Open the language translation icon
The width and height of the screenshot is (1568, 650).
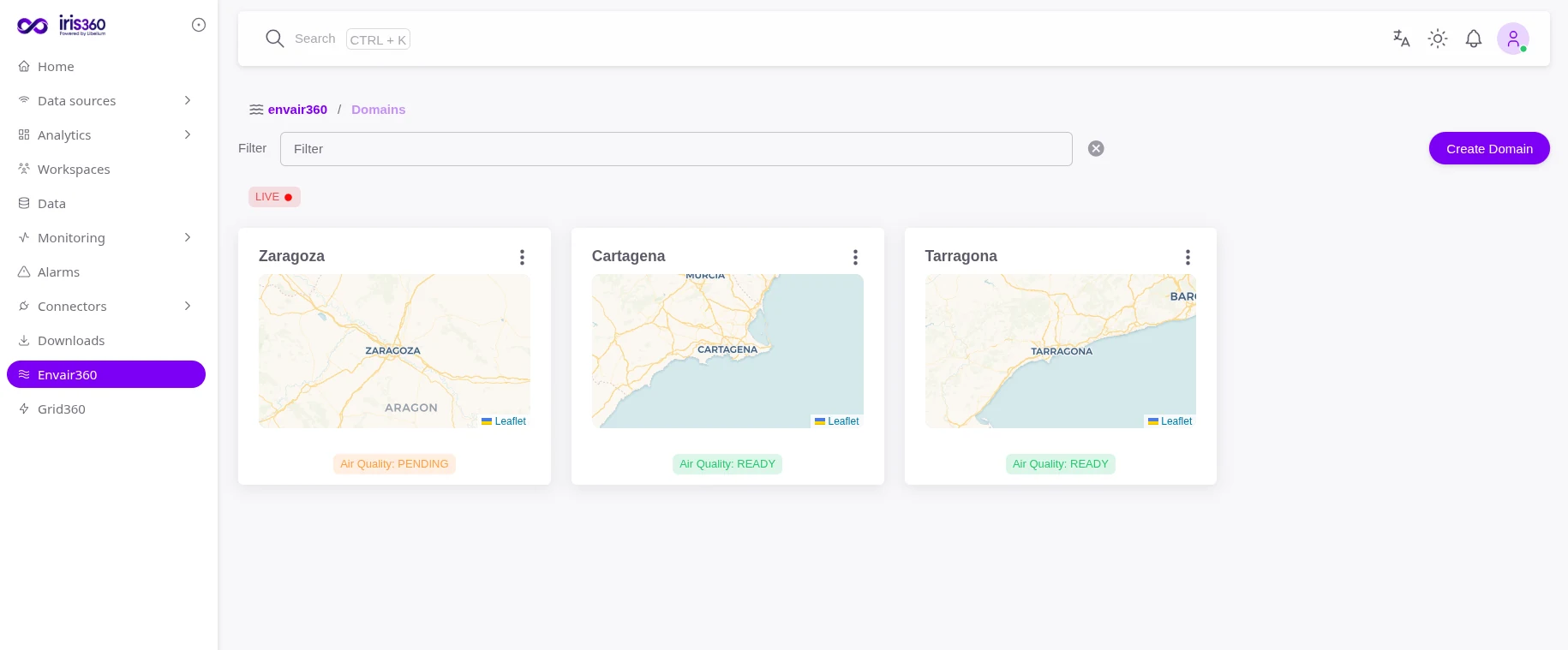click(1402, 39)
